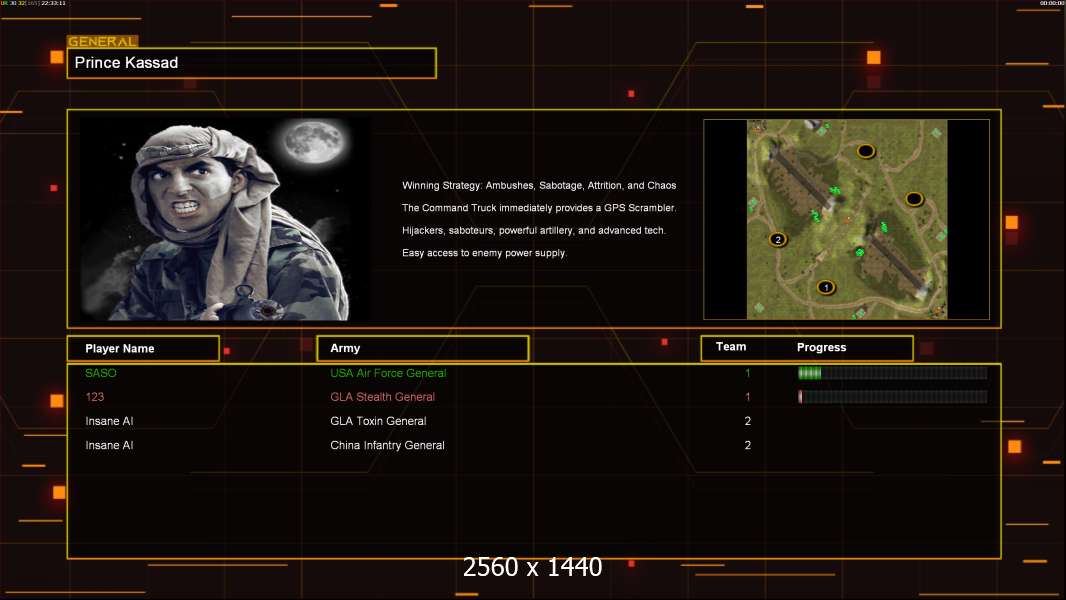Click the Command Truck GPS Scrambler line
1066x600 pixels.
[x=539, y=208]
